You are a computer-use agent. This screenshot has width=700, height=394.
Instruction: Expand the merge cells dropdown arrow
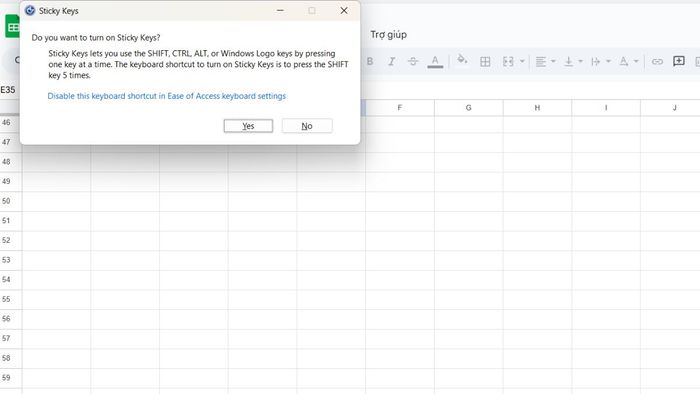[x=522, y=61]
